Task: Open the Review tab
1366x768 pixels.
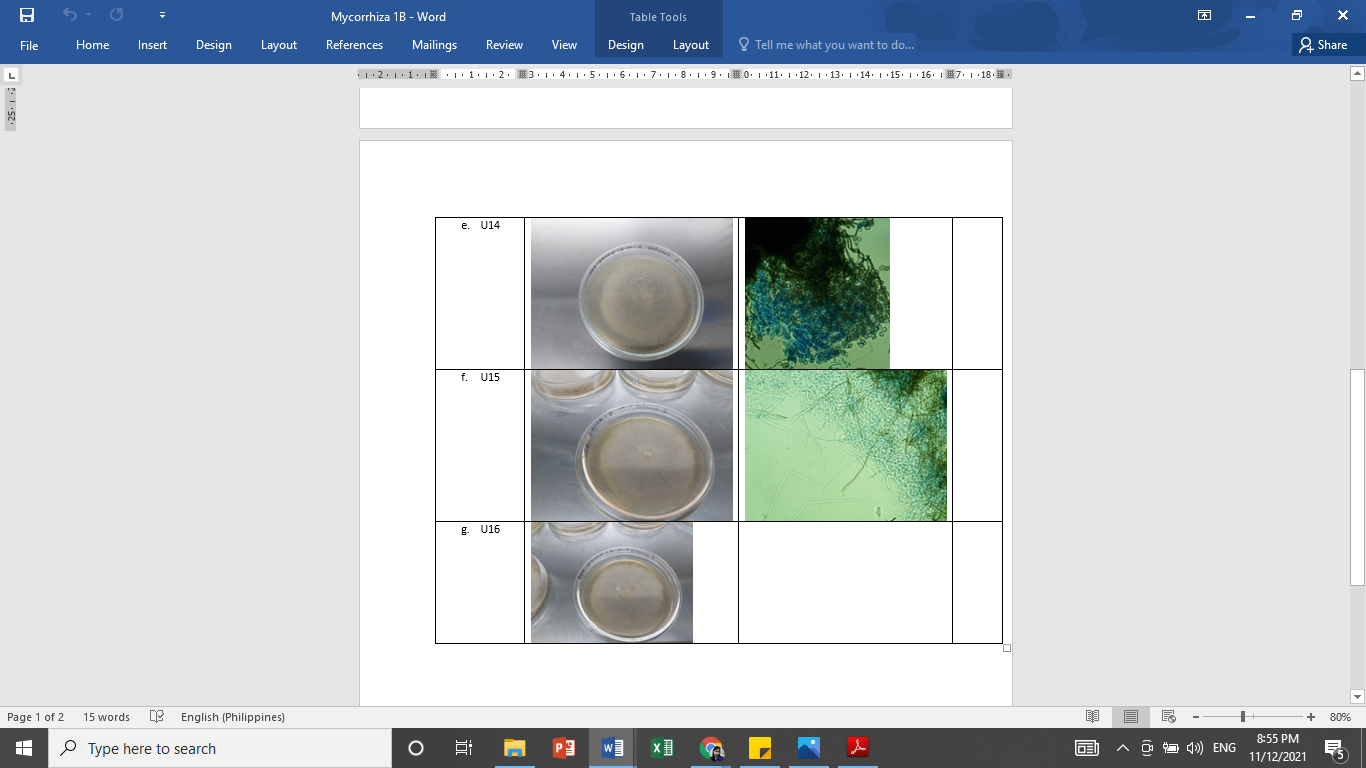Action: click(505, 45)
